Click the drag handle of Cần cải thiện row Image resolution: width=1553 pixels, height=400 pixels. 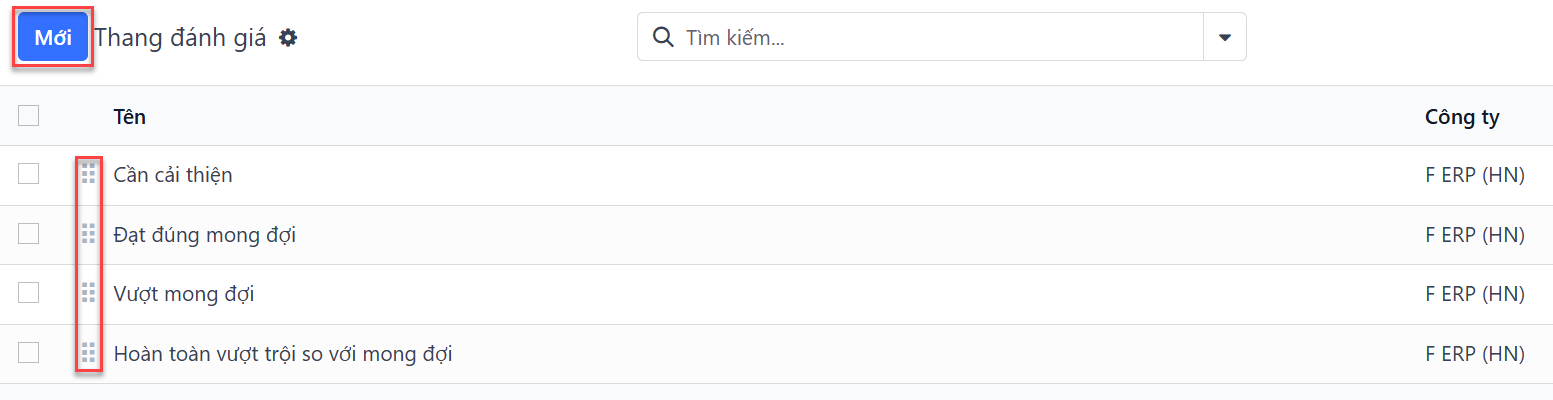point(88,175)
